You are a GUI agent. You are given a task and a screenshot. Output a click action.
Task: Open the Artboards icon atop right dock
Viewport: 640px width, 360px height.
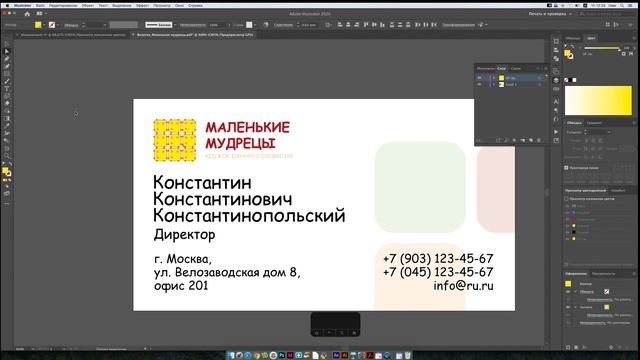point(556,41)
